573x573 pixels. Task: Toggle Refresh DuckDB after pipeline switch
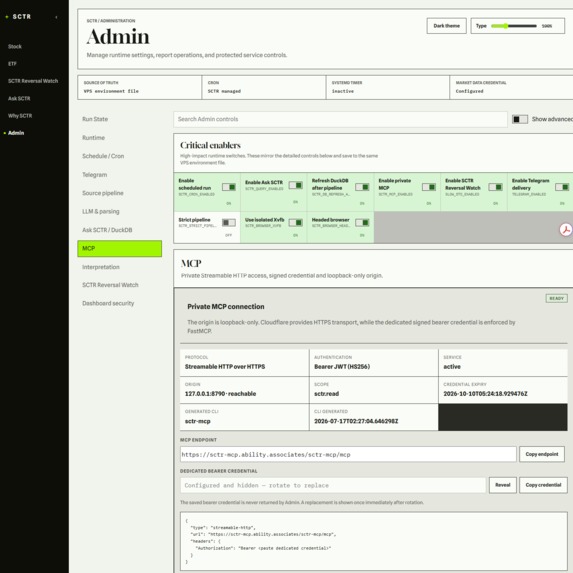(362, 187)
